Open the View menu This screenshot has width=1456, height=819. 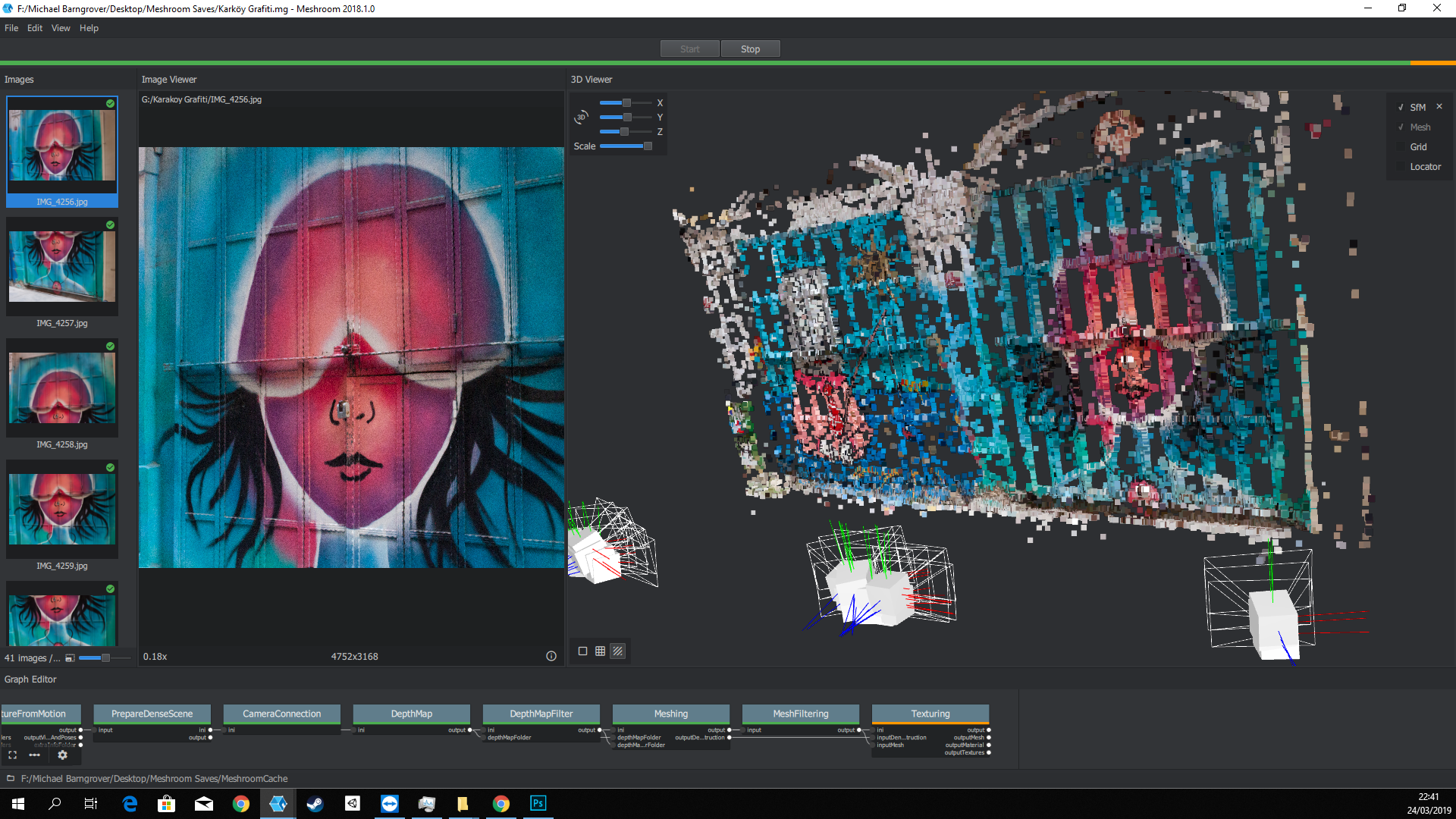tap(61, 28)
